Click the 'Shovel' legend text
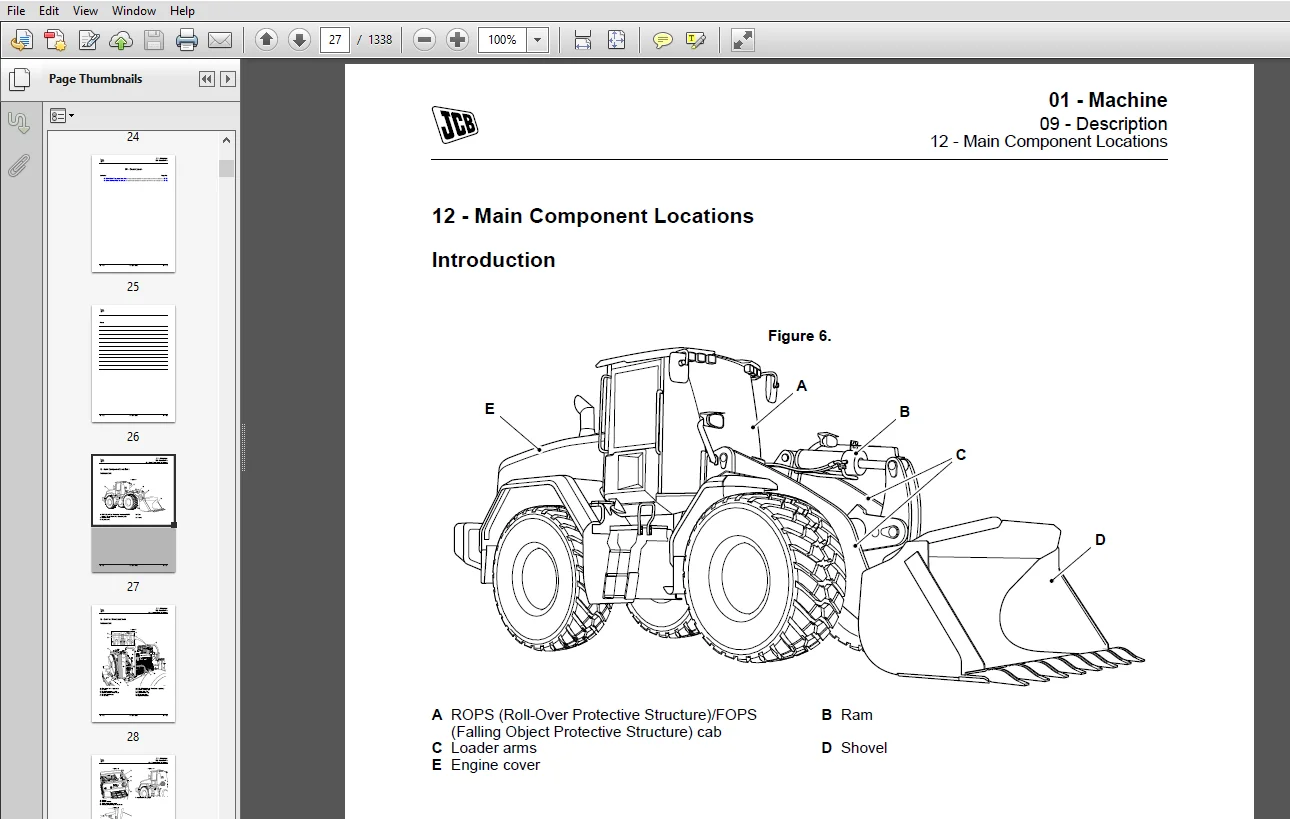1290x819 pixels. 864,748
